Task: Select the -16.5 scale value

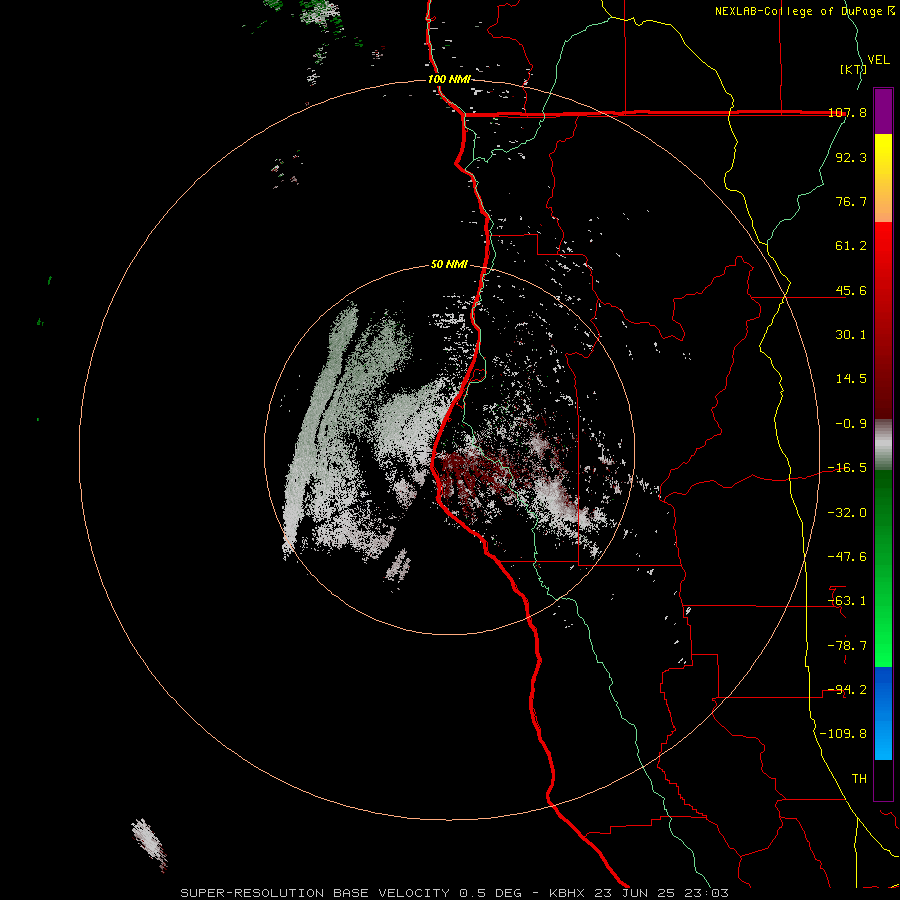Action: (848, 468)
